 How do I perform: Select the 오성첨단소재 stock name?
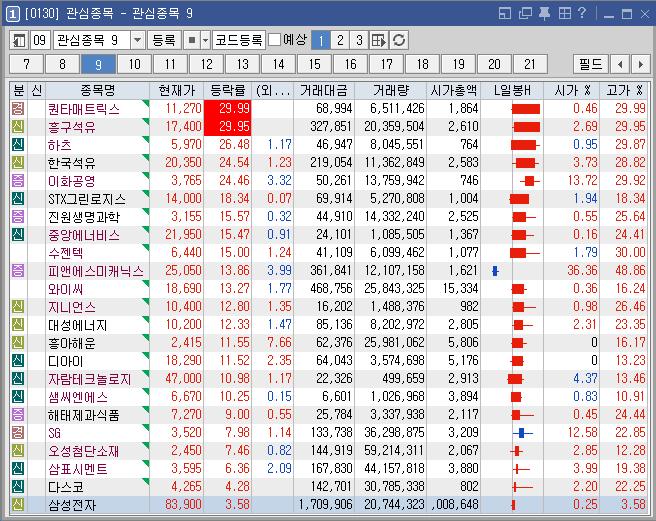click(84, 451)
